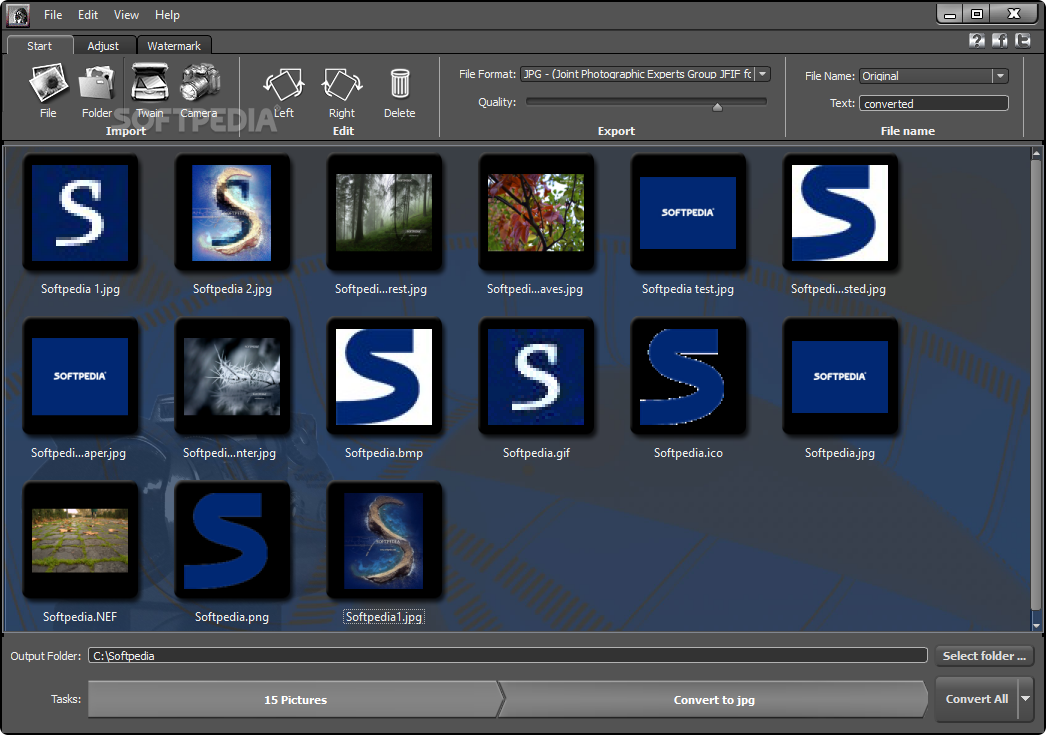Open dropdown arrow beside Convert All
This screenshot has width=1046, height=735.
[1025, 699]
